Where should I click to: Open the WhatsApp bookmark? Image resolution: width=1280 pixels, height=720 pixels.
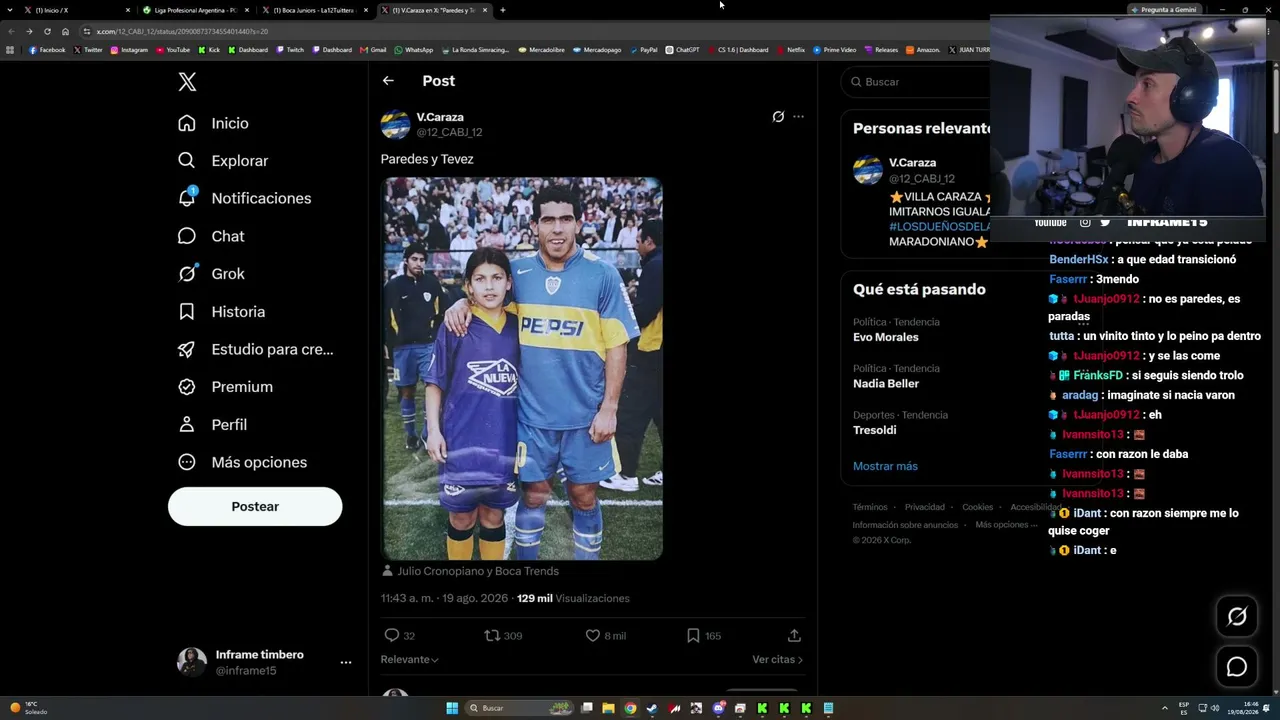coord(414,50)
